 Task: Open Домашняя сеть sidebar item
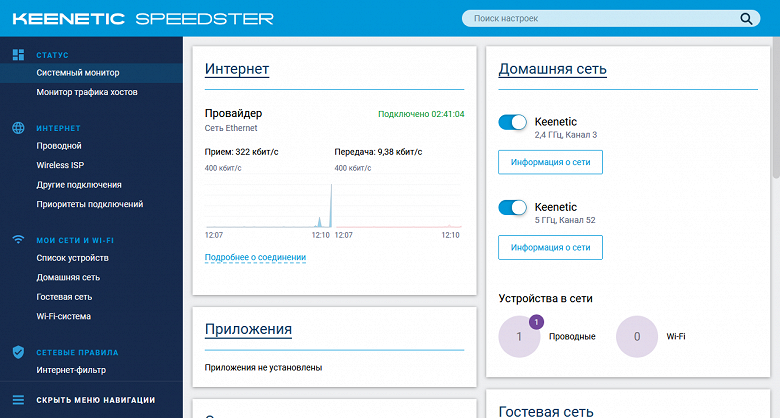click(68, 277)
